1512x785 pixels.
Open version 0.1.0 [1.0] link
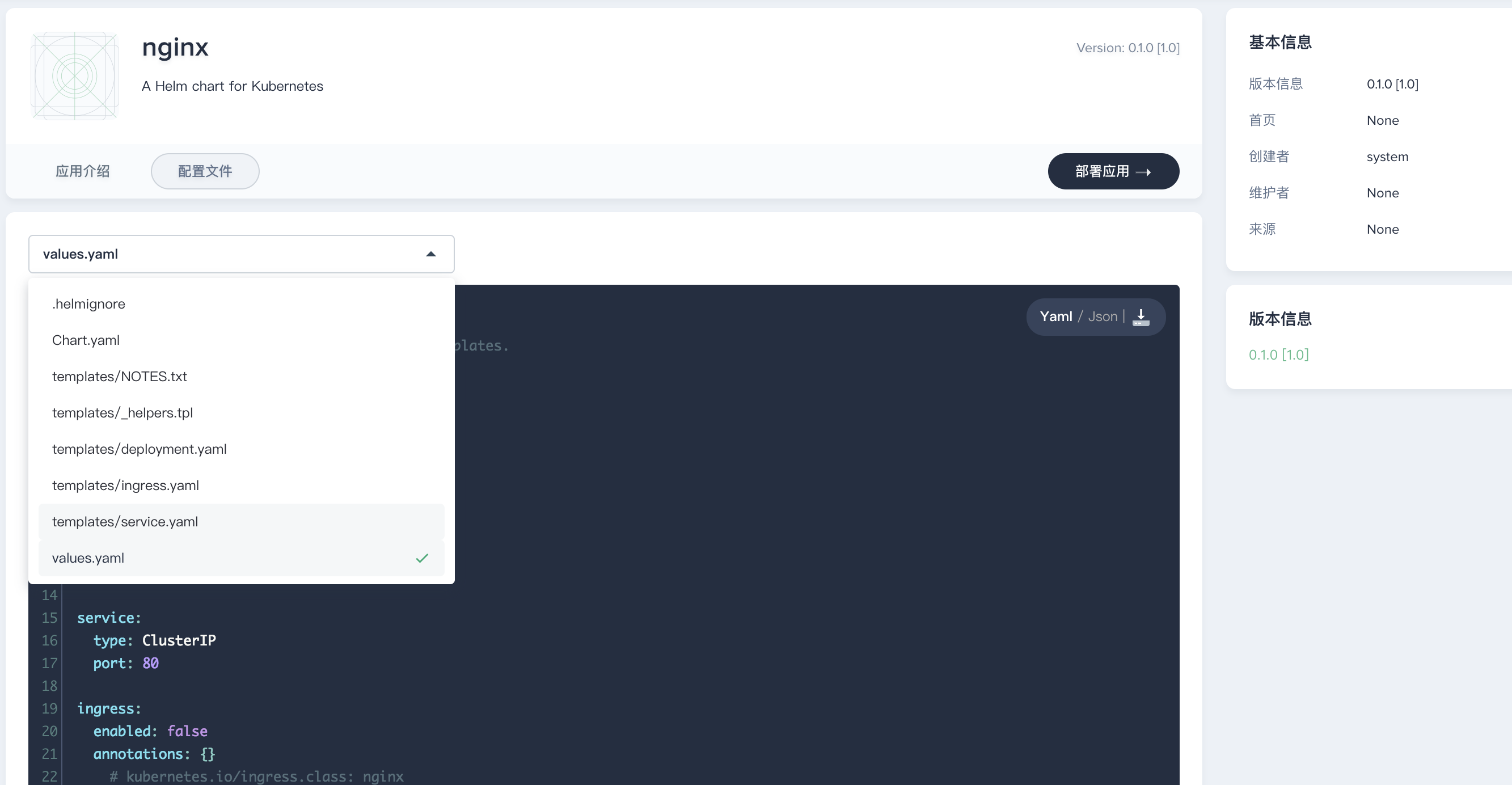click(1278, 354)
